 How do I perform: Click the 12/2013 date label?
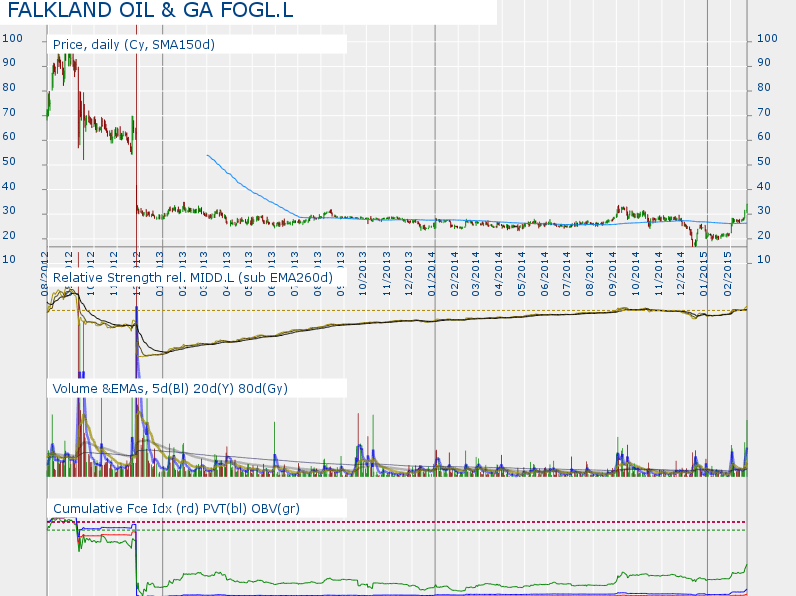click(x=409, y=274)
